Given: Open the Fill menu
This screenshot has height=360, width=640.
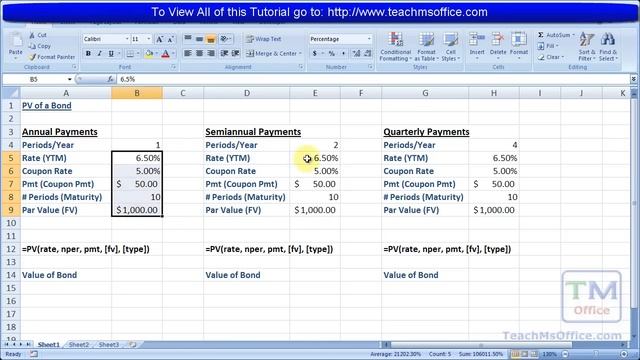Looking at the screenshot, I should tap(547, 46).
